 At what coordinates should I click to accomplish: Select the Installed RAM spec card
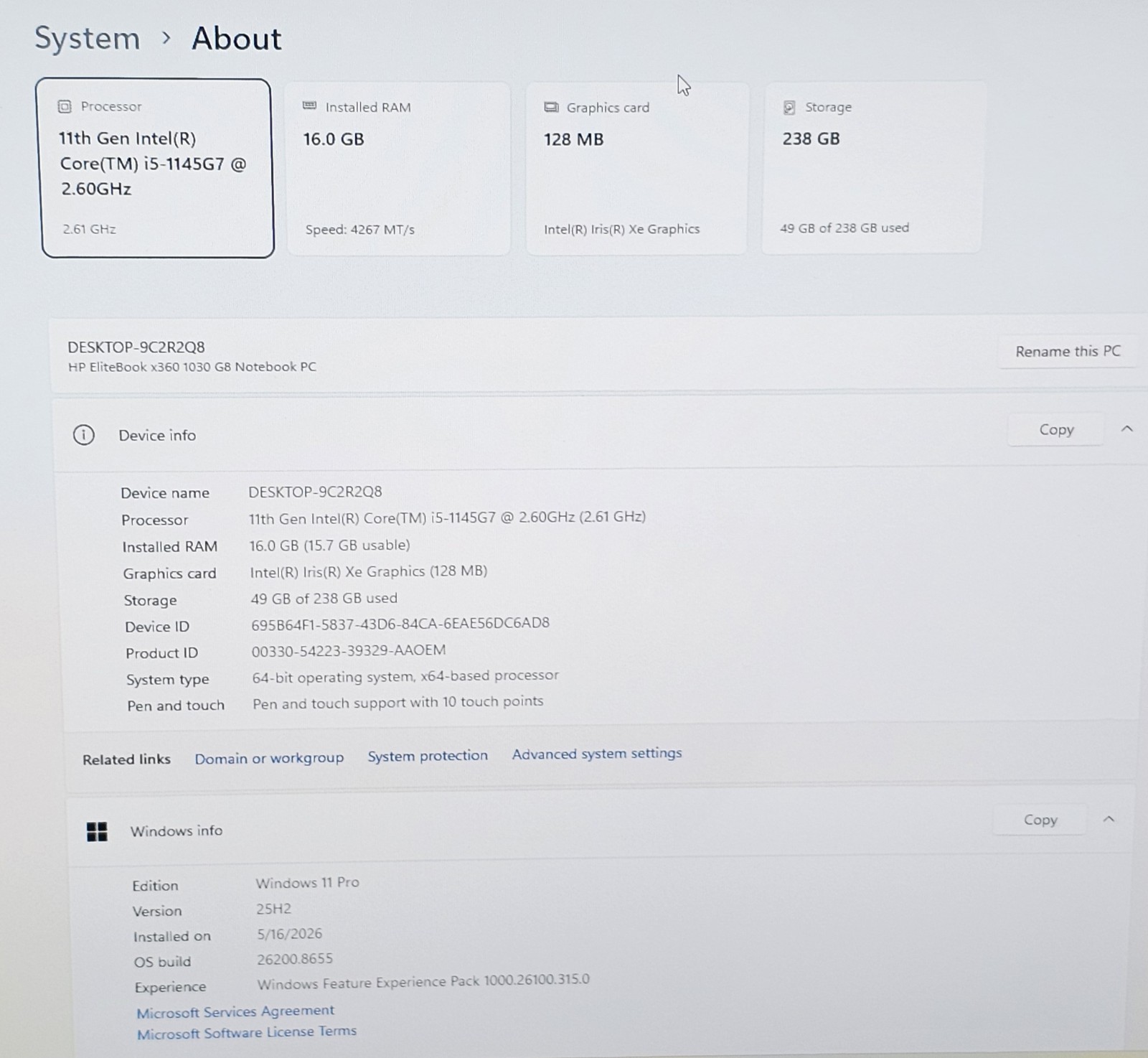[x=398, y=168]
